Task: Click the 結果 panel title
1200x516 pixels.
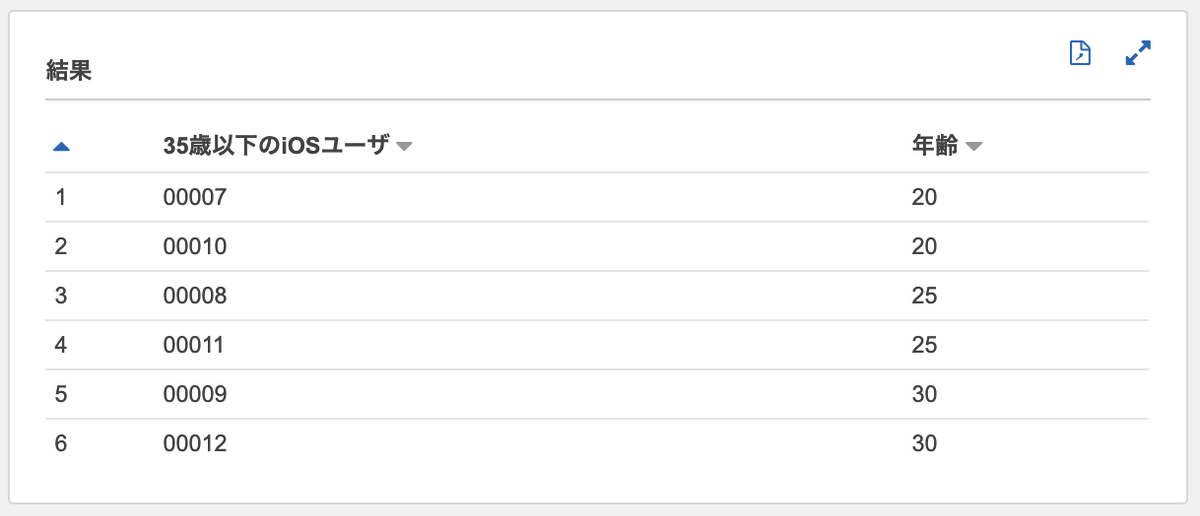Action: [x=69, y=71]
